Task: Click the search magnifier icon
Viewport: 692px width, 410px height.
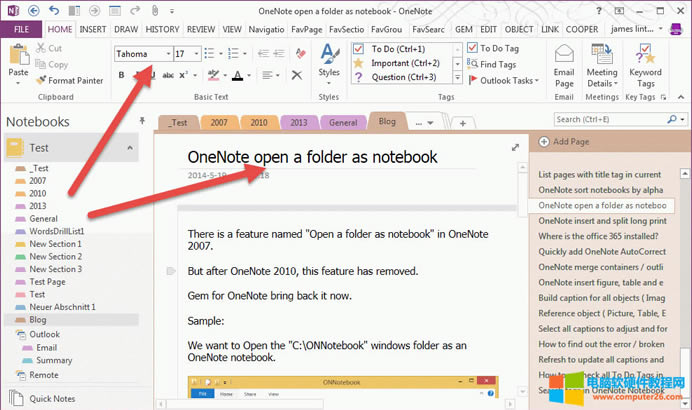Action: pos(672,119)
